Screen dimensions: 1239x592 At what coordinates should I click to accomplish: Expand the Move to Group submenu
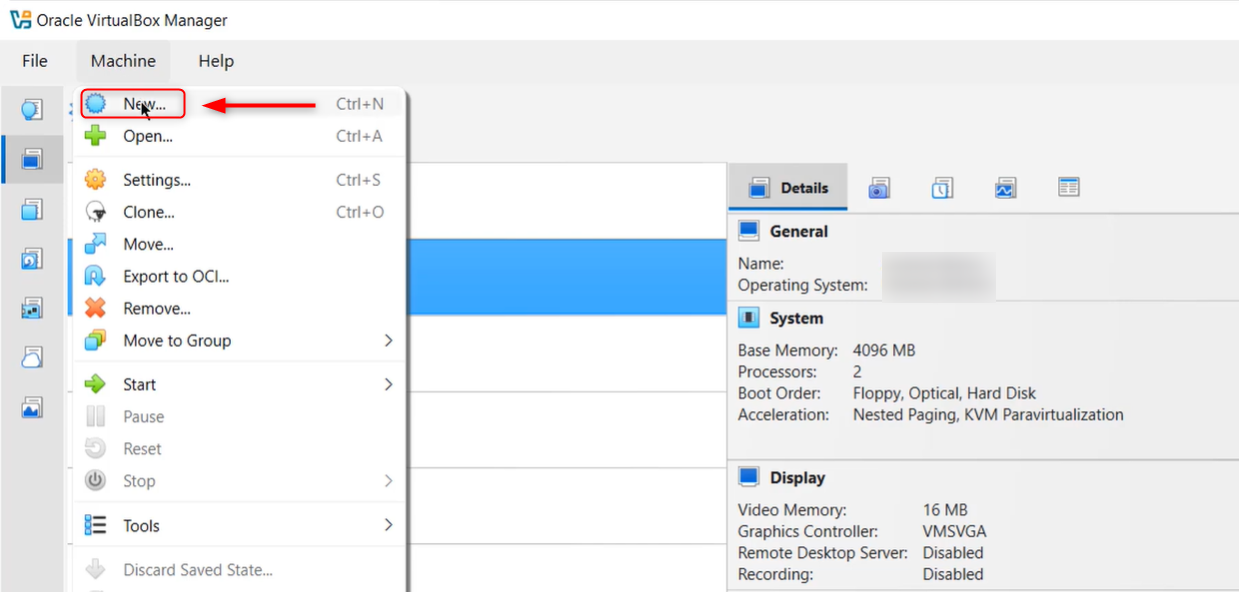coord(238,340)
